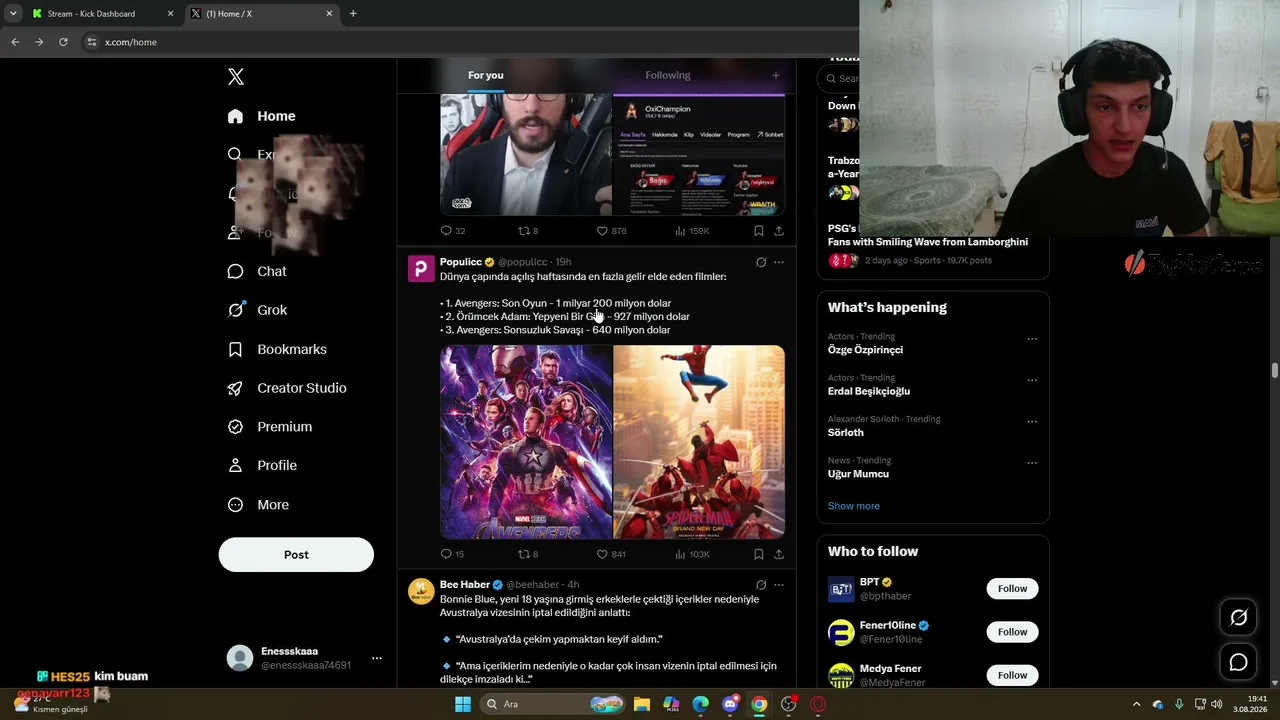Open the Spider-Man poster image
This screenshot has height=720, width=1280.
pos(699,442)
